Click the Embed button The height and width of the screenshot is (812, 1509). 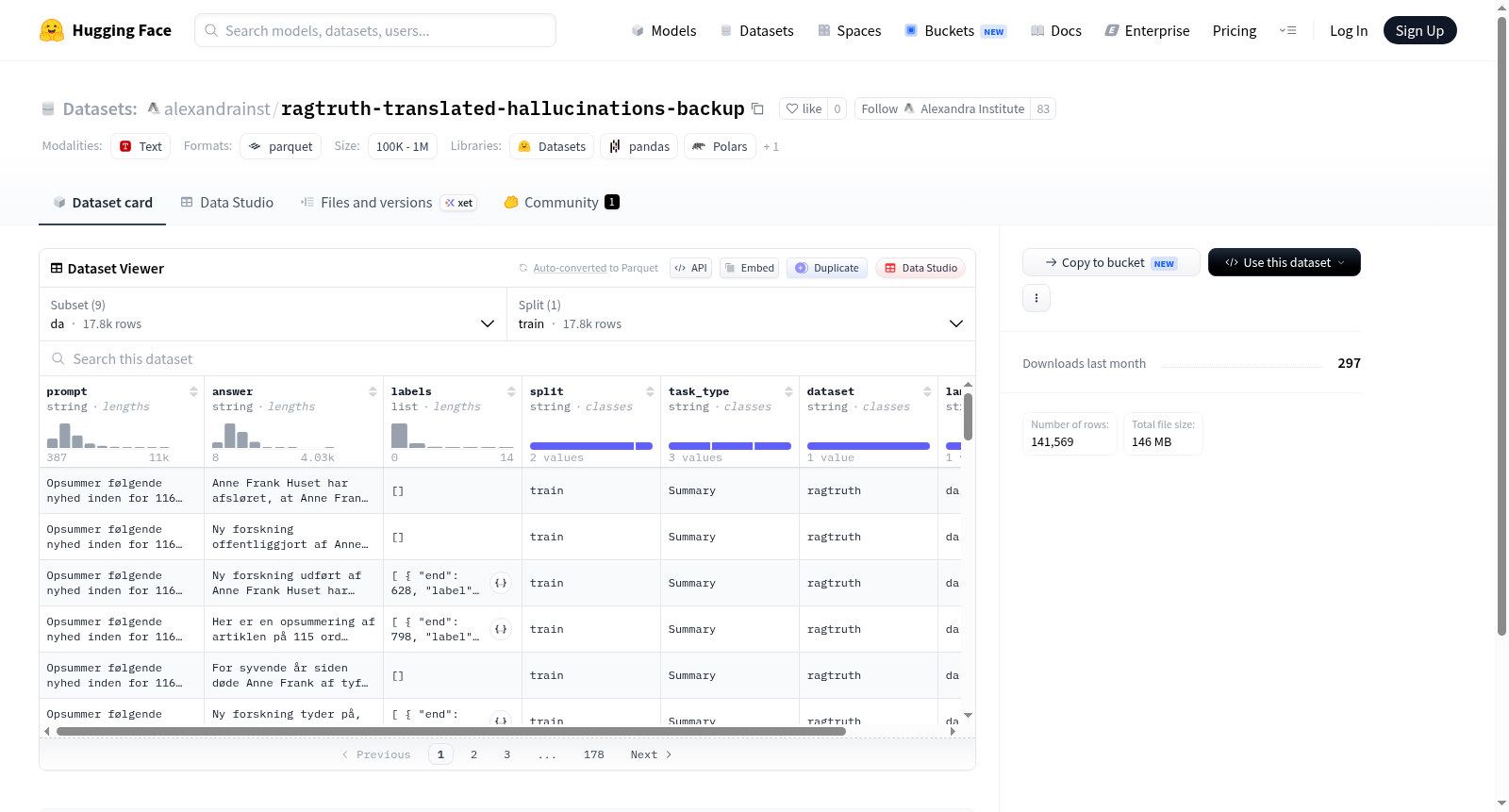[x=749, y=268]
